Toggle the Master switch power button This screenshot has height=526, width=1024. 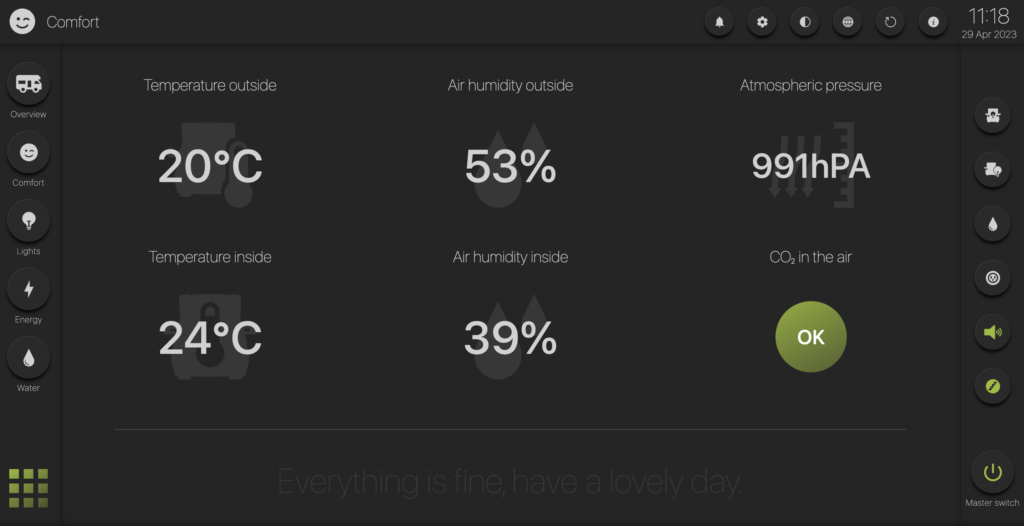click(992, 472)
